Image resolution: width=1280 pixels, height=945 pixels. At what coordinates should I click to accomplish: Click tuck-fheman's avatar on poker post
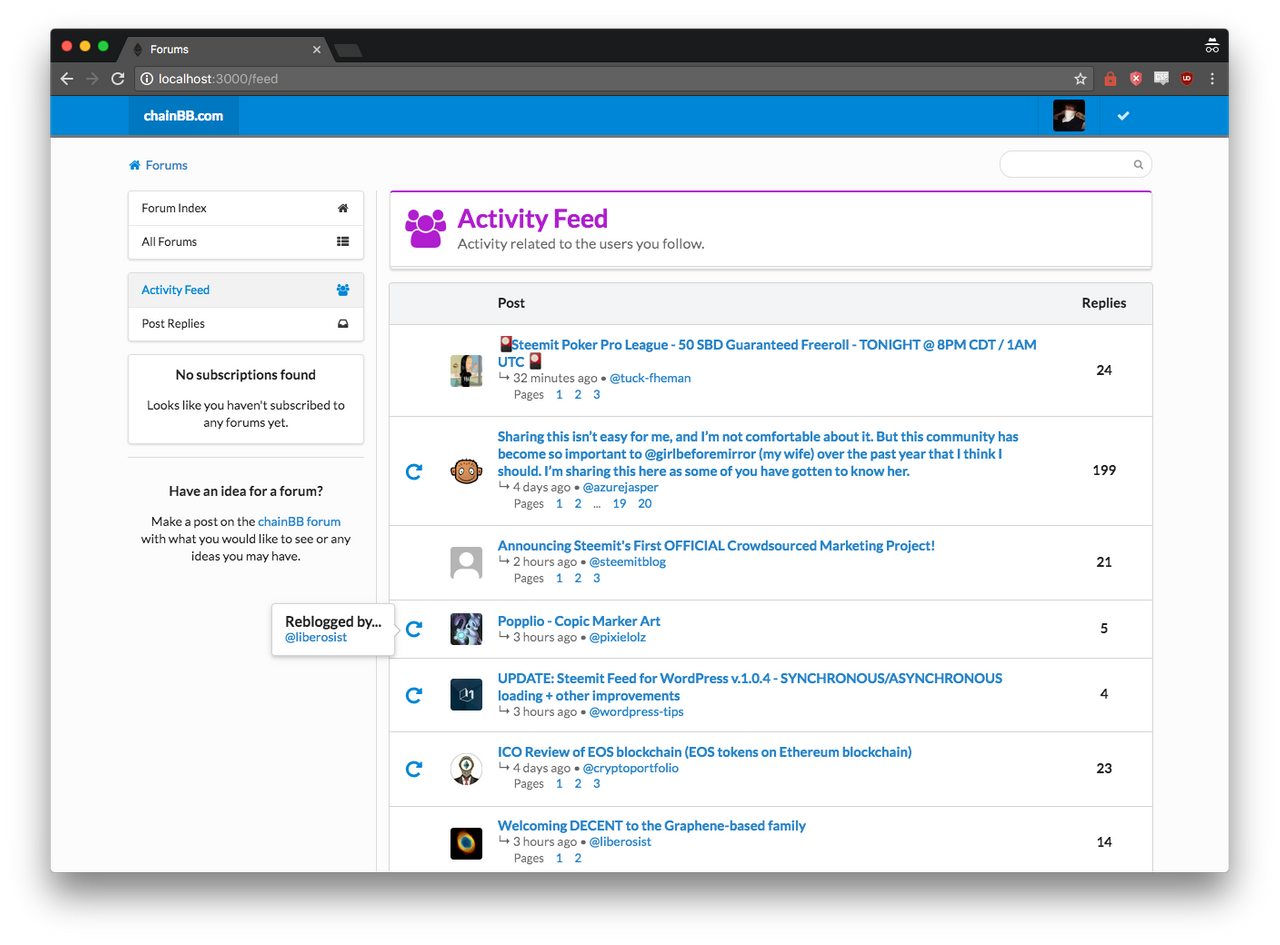click(466, 371)
